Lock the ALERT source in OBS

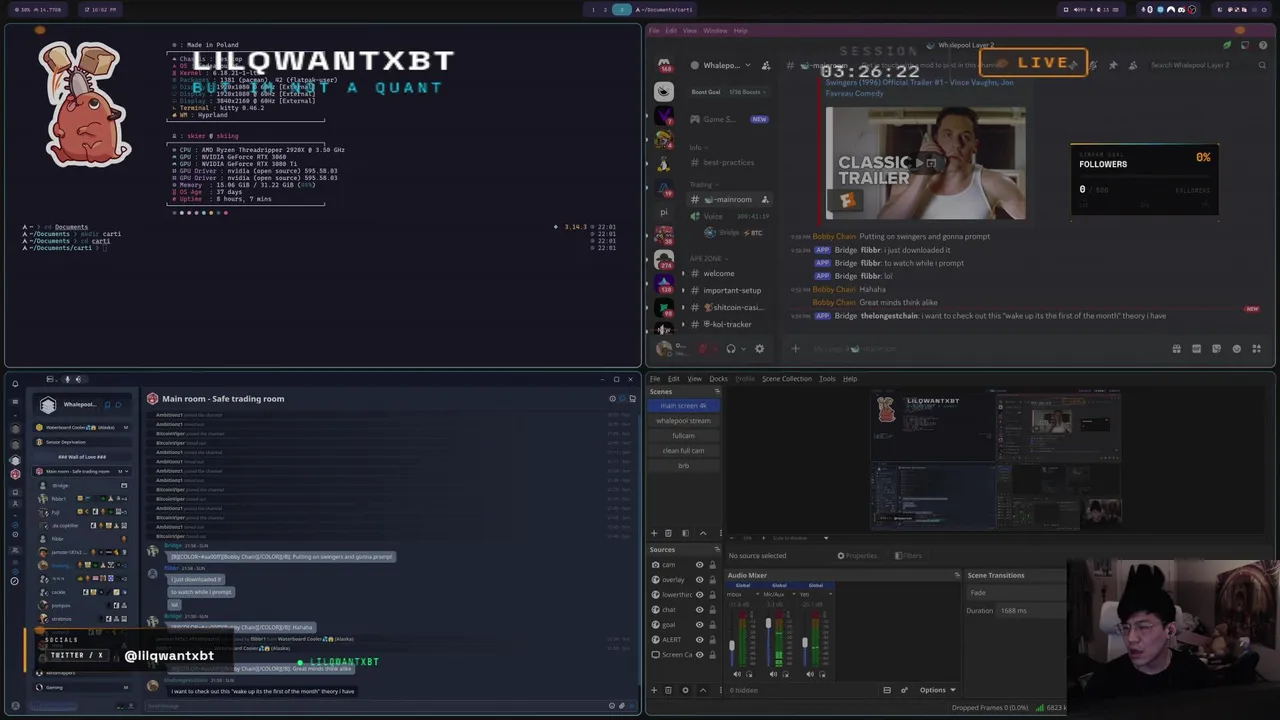712,640
